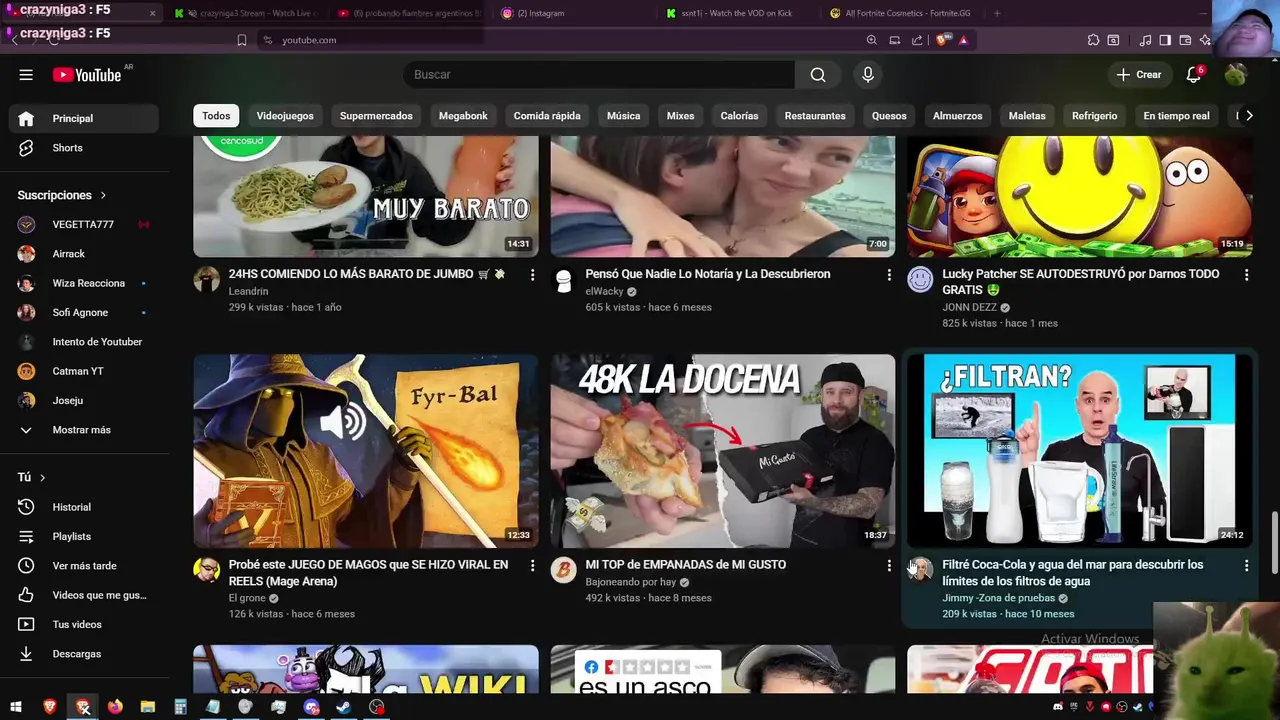Select the Supermercados filter chip
The width and height of the screenshot is (1280, 720).
tap(376, 116)
